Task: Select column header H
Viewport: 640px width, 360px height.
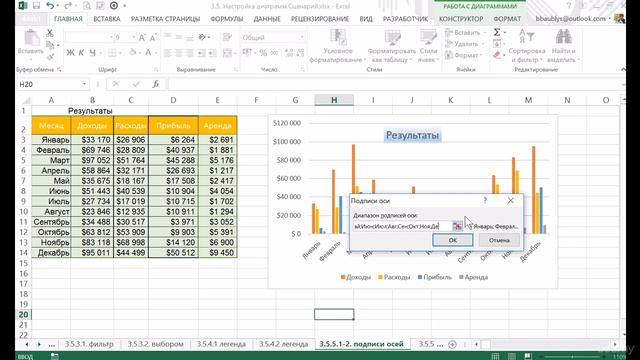Action: point(334,100)
